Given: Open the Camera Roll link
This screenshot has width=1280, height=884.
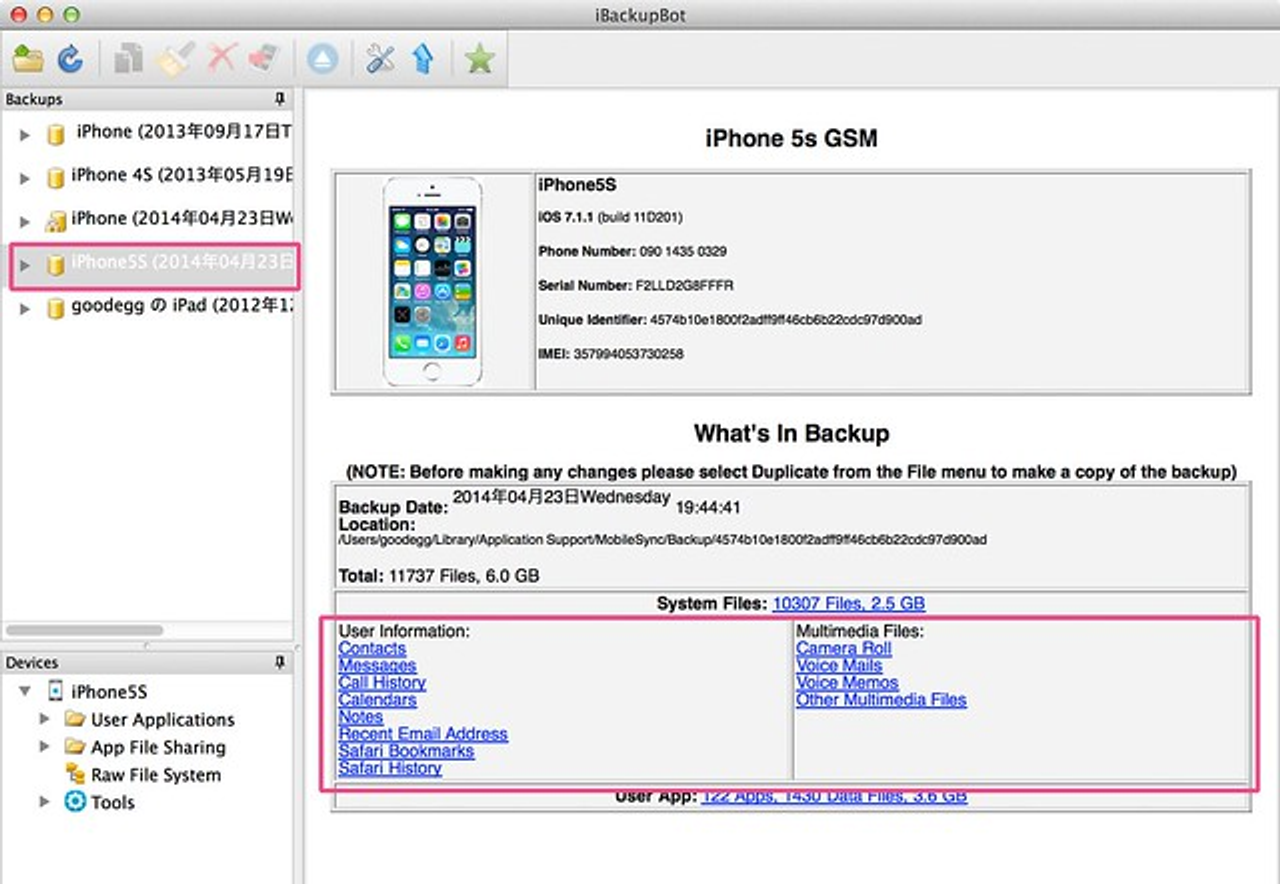Looking at the screenshot, I should [x=844, y=648].
